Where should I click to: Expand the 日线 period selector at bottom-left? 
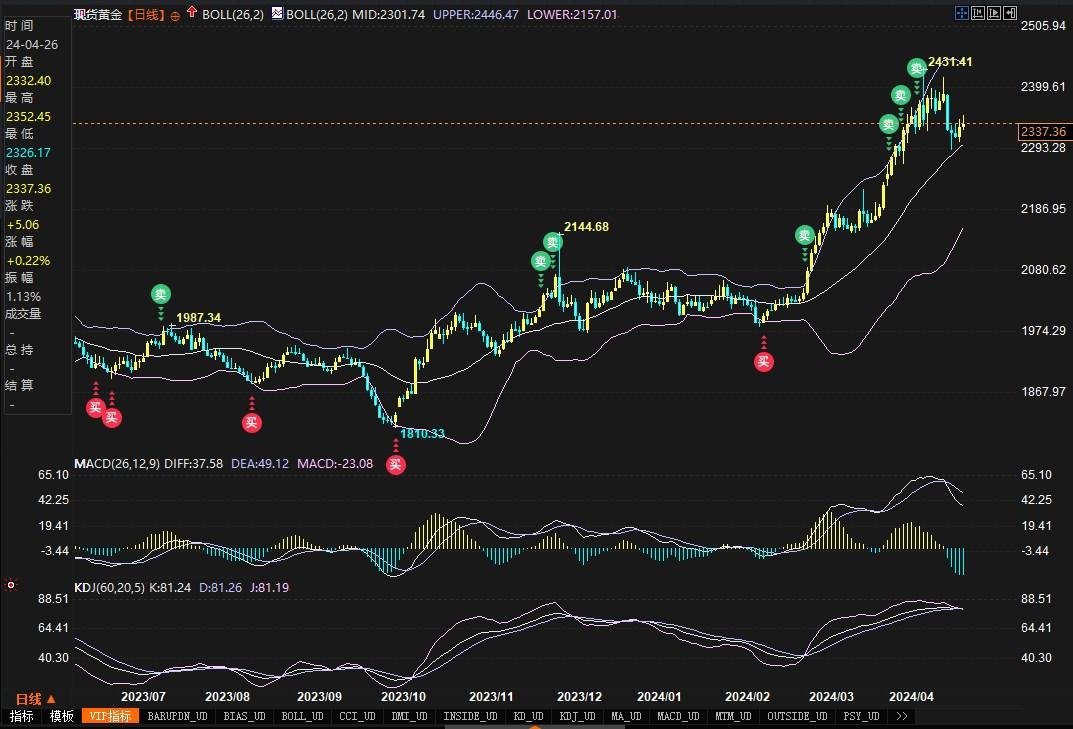coord(35,698)
